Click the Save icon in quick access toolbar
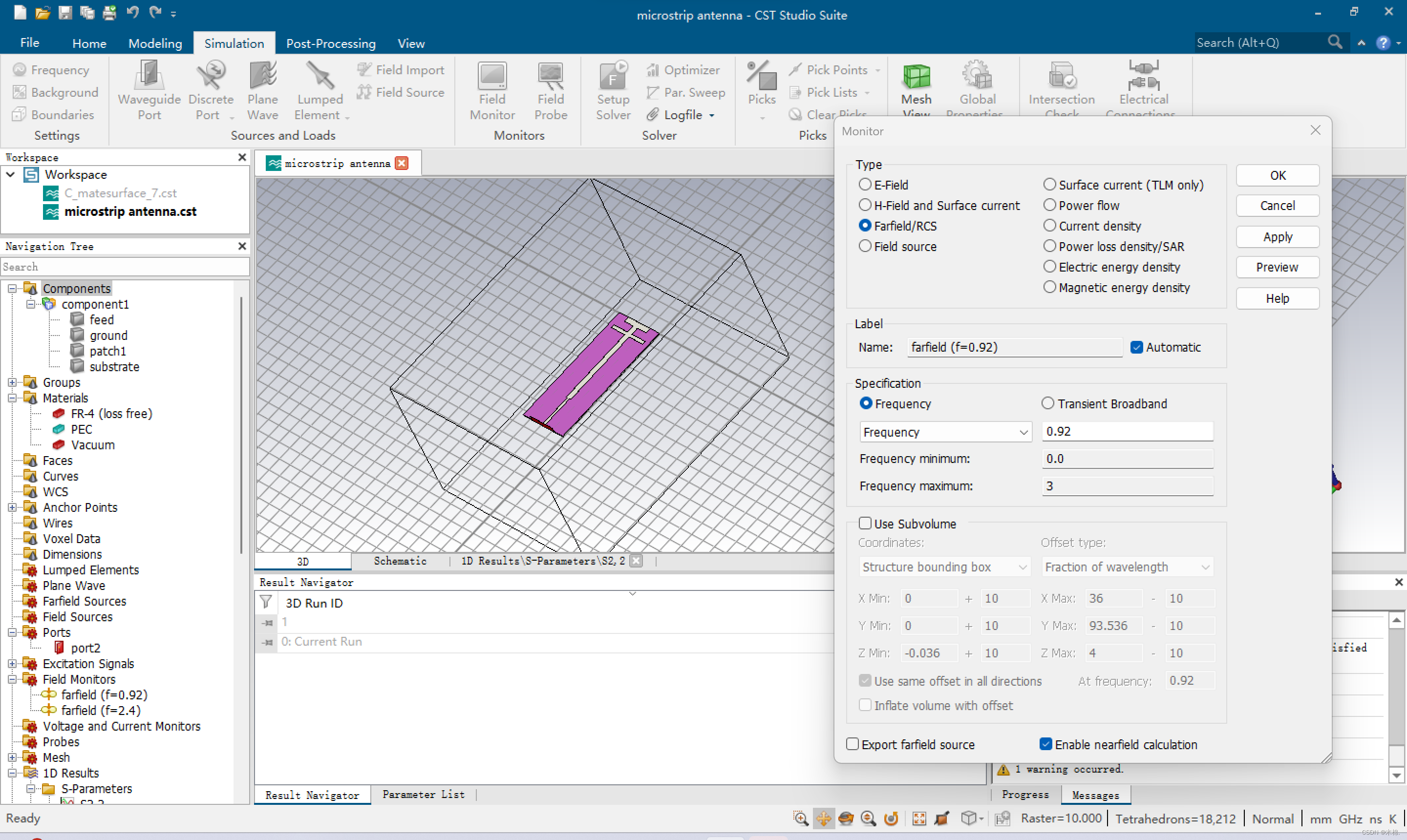Screen dimensions: 1407x840 click(x=65, y=12)
